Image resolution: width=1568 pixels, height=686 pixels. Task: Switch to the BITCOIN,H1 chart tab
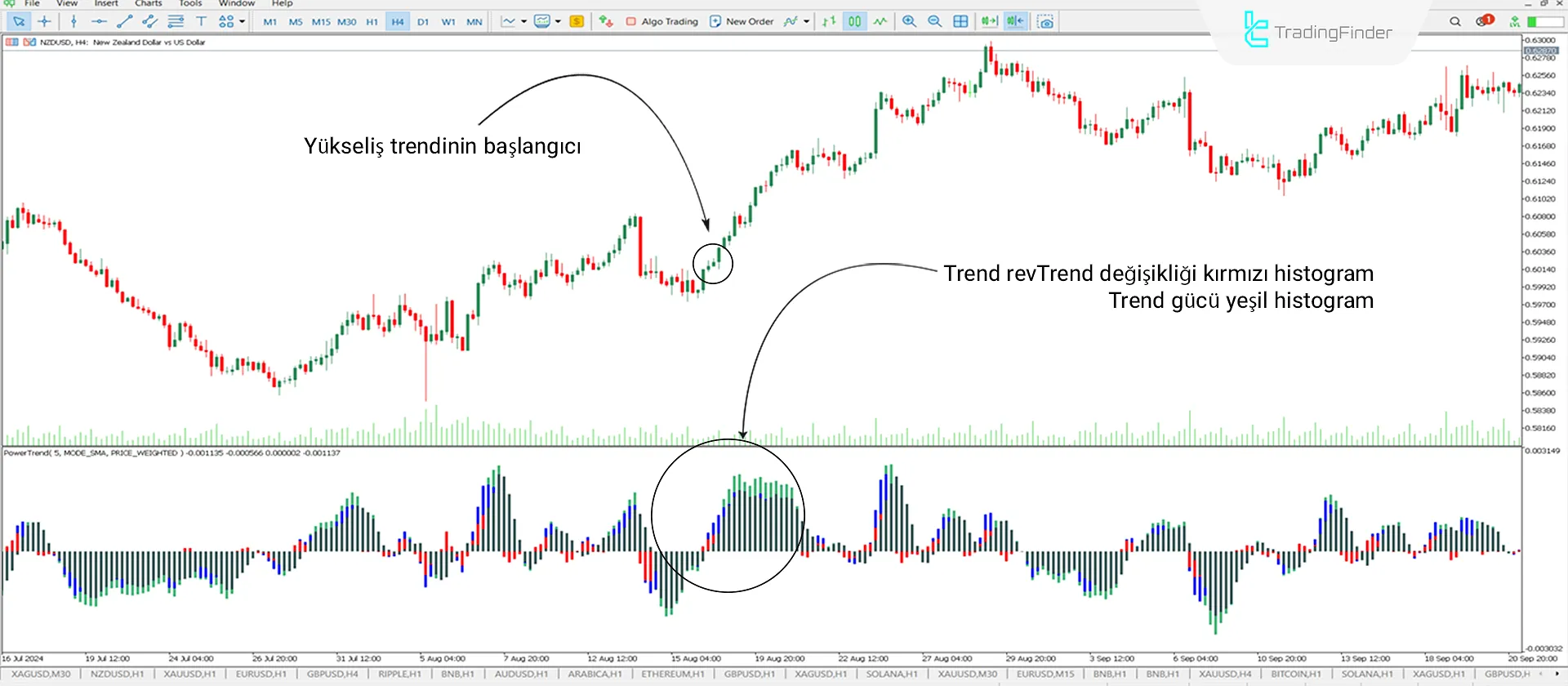pyautogui.click(x=1295, y=675)
